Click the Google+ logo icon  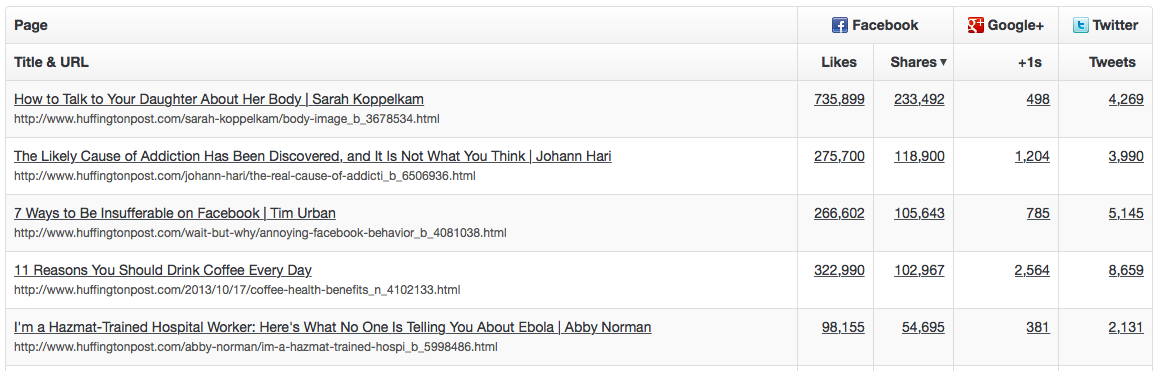coord(976,26)
